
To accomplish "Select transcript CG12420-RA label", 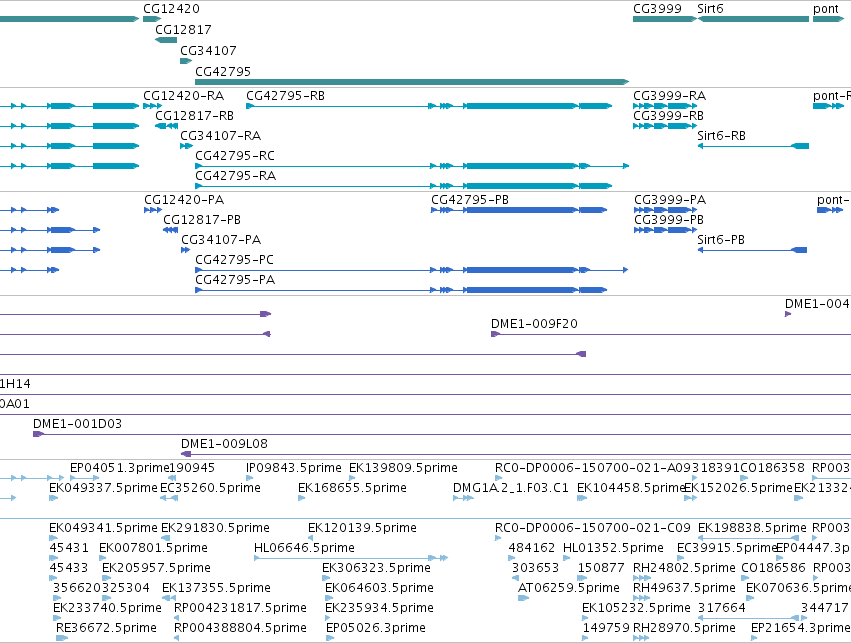I will tap(183, 96).
